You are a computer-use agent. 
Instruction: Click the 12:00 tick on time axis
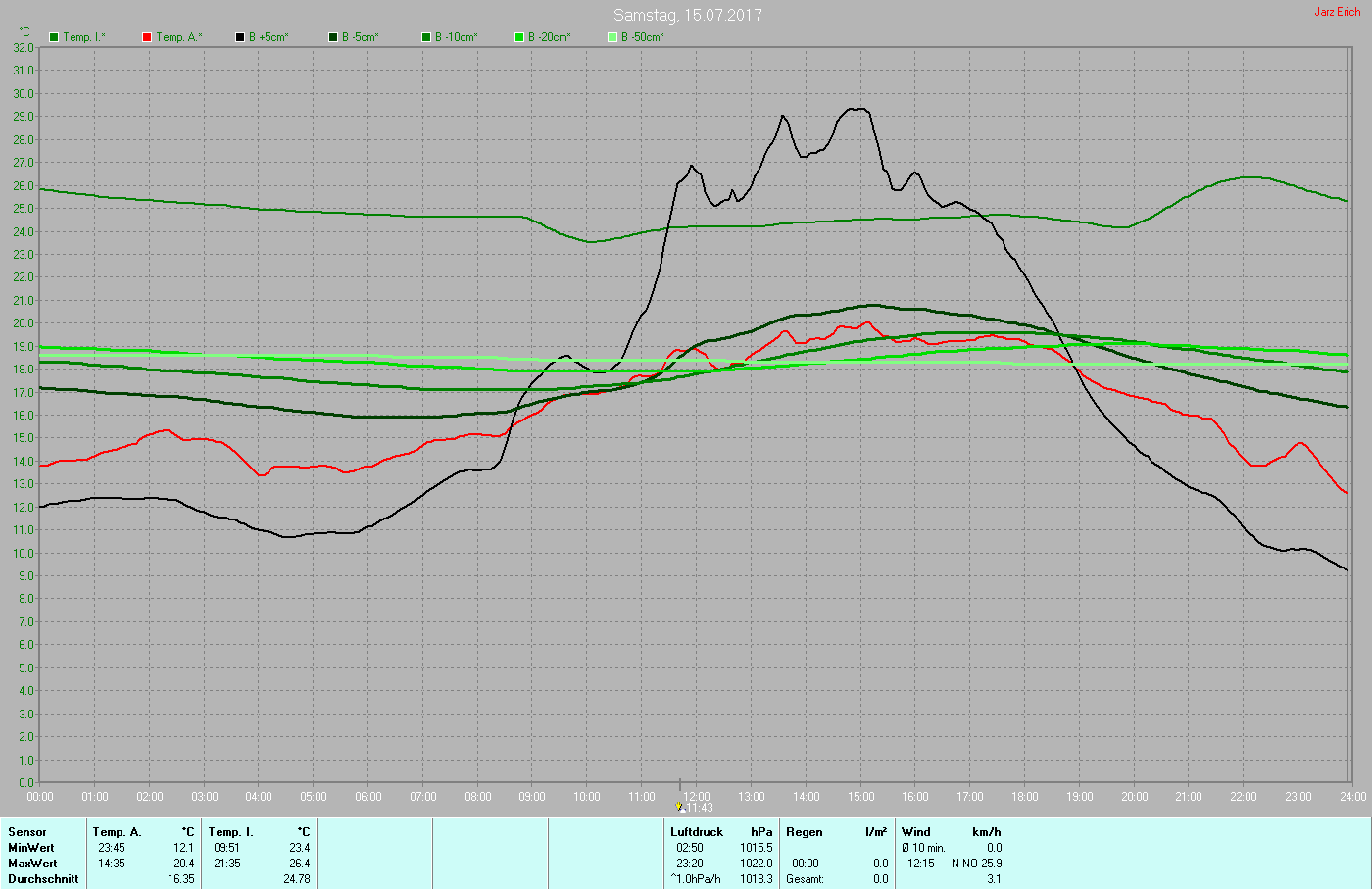pos(697,797)
